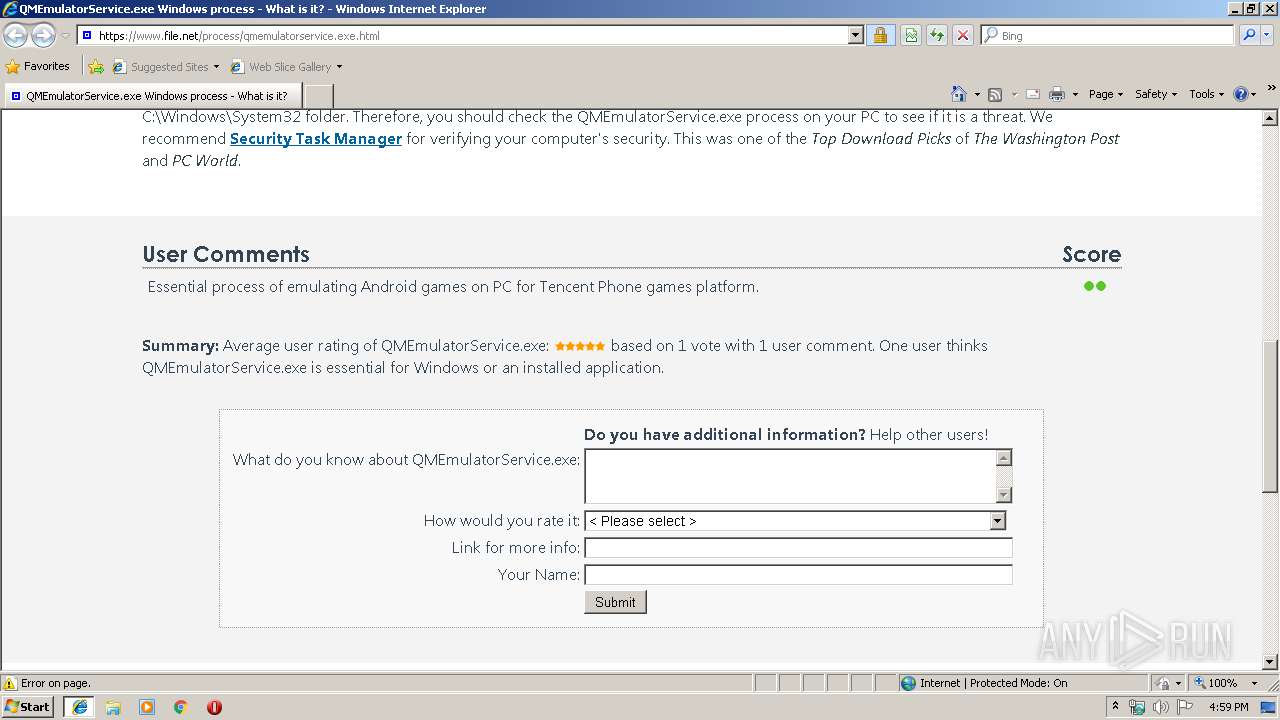
Task: Open the Print dropdown arrow
Action: click(x=1075, y=94)
